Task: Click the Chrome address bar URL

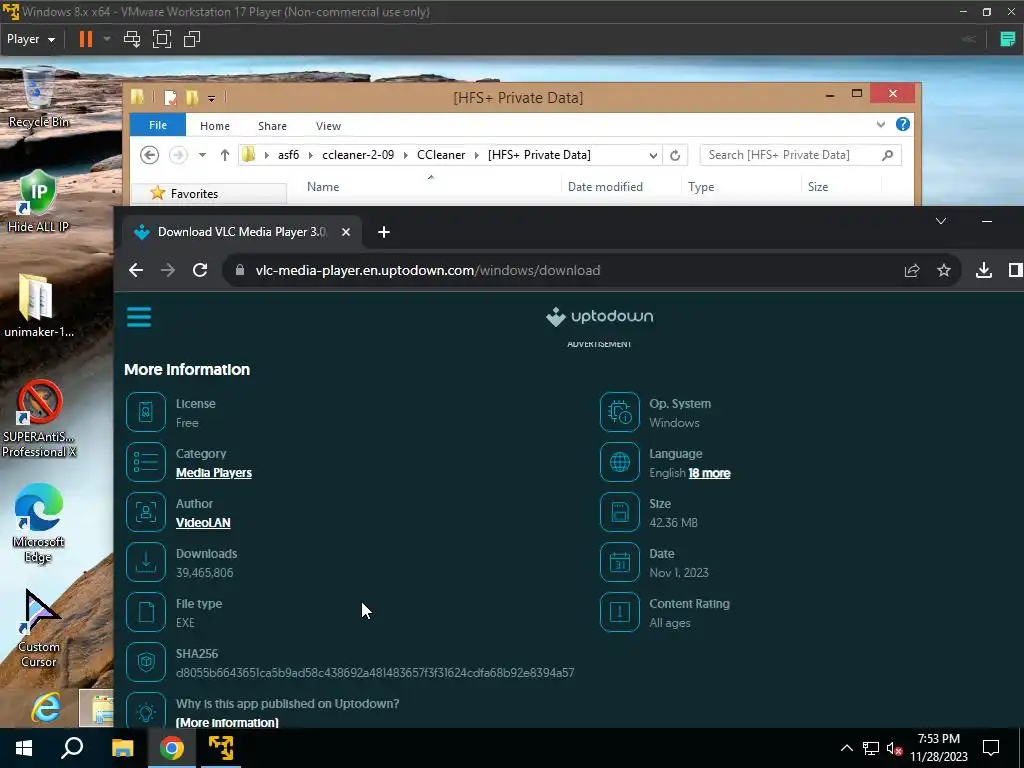Action: (x=428, y=270)
